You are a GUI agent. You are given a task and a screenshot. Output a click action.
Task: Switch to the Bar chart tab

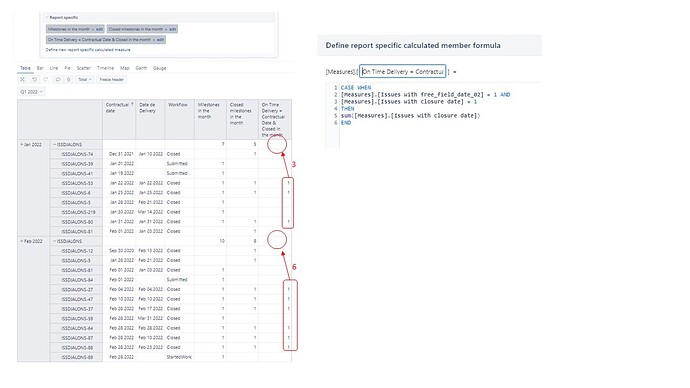[x=40, y=68]
